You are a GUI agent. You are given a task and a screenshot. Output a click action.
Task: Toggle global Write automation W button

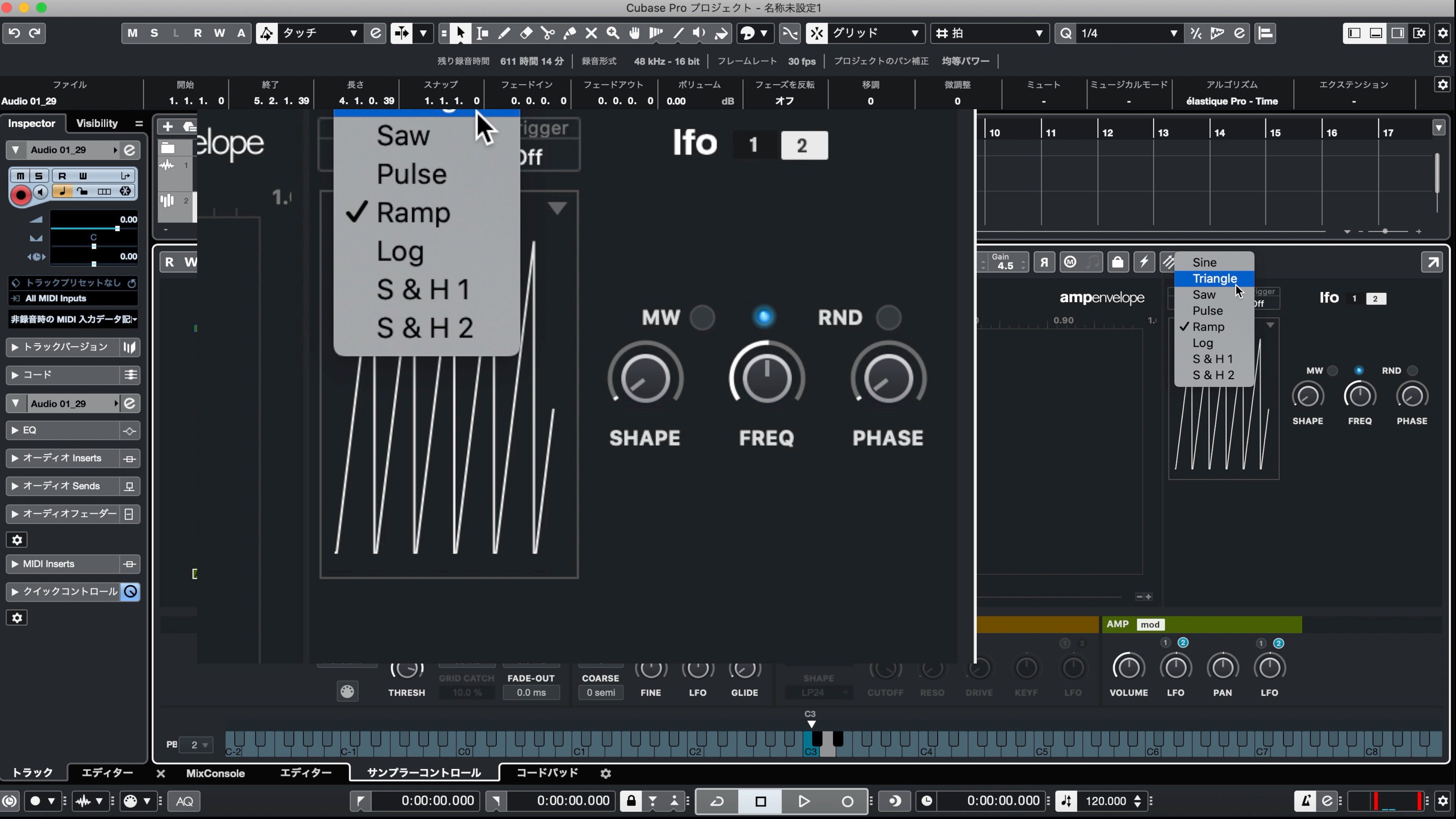tap(219, 33)
